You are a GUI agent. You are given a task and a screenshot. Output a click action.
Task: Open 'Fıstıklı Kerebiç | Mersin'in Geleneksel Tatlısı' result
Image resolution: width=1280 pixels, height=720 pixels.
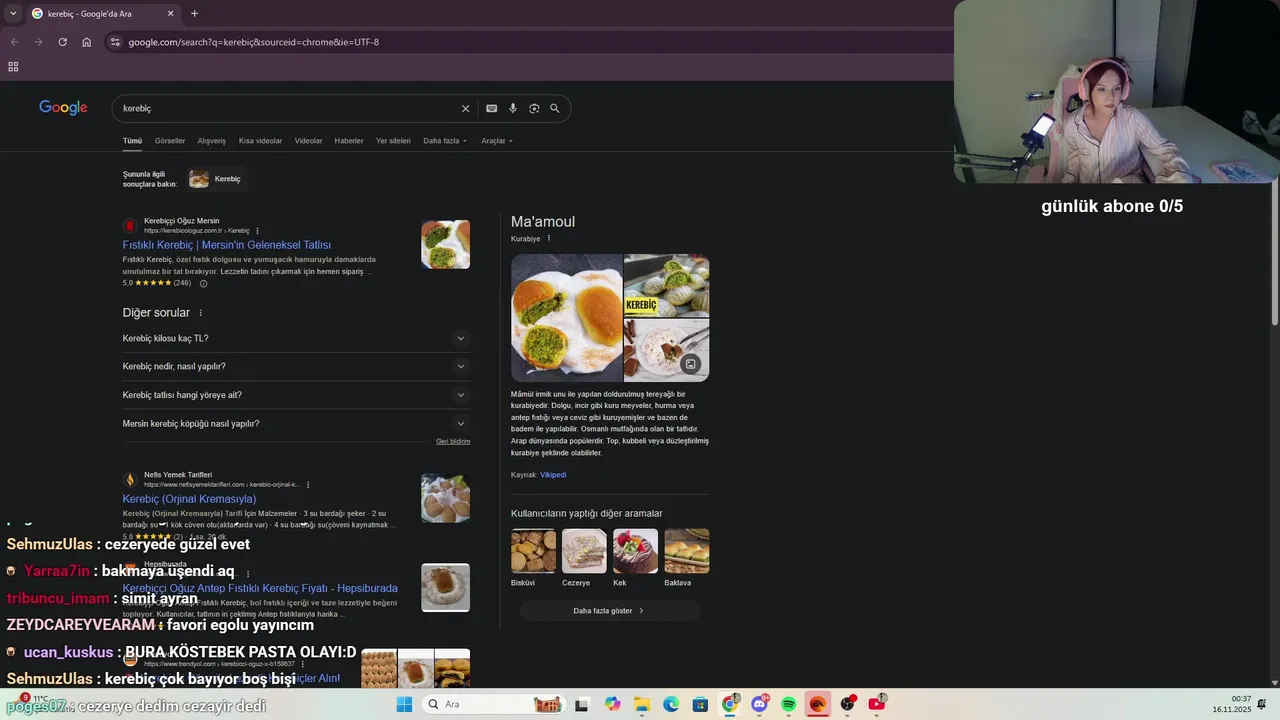(x=227, y=245)
